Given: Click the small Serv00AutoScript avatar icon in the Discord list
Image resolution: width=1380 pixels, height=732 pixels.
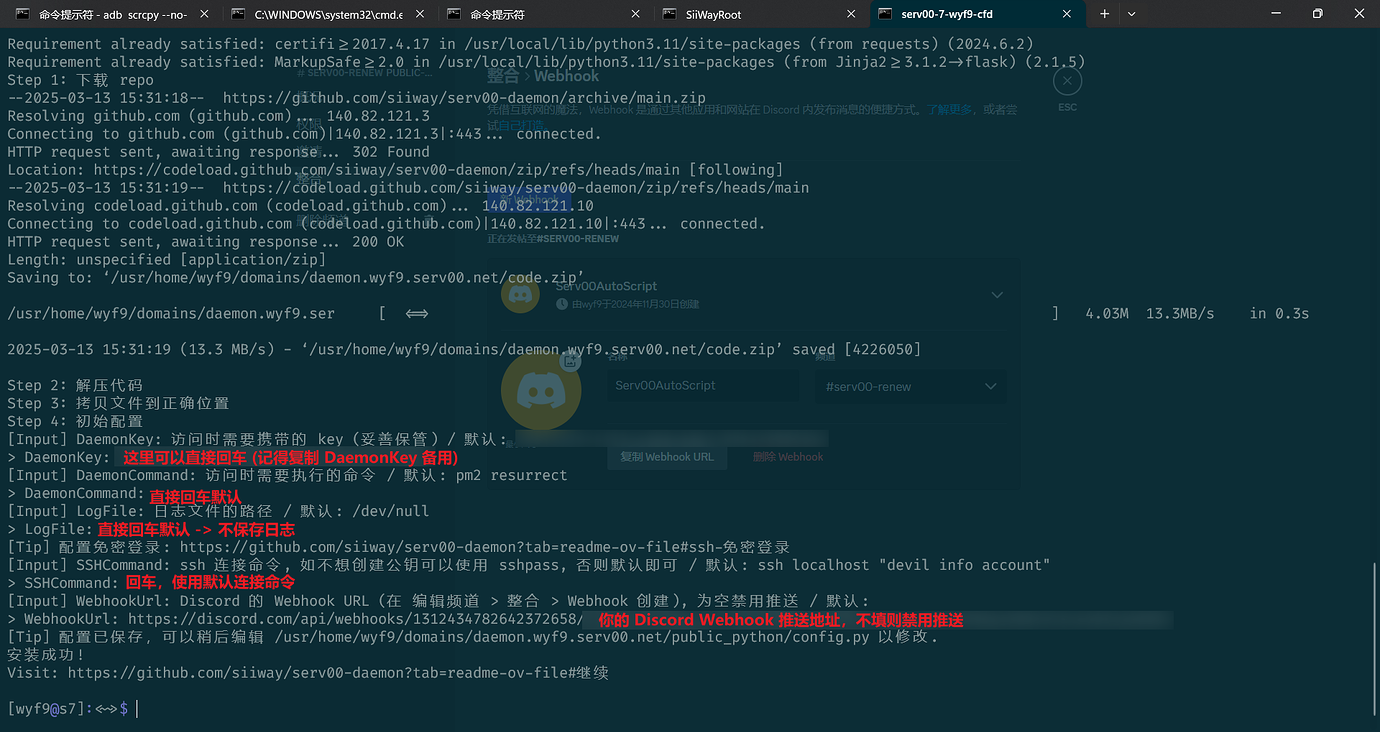Looking at the screenshot, I should (520, 294).
